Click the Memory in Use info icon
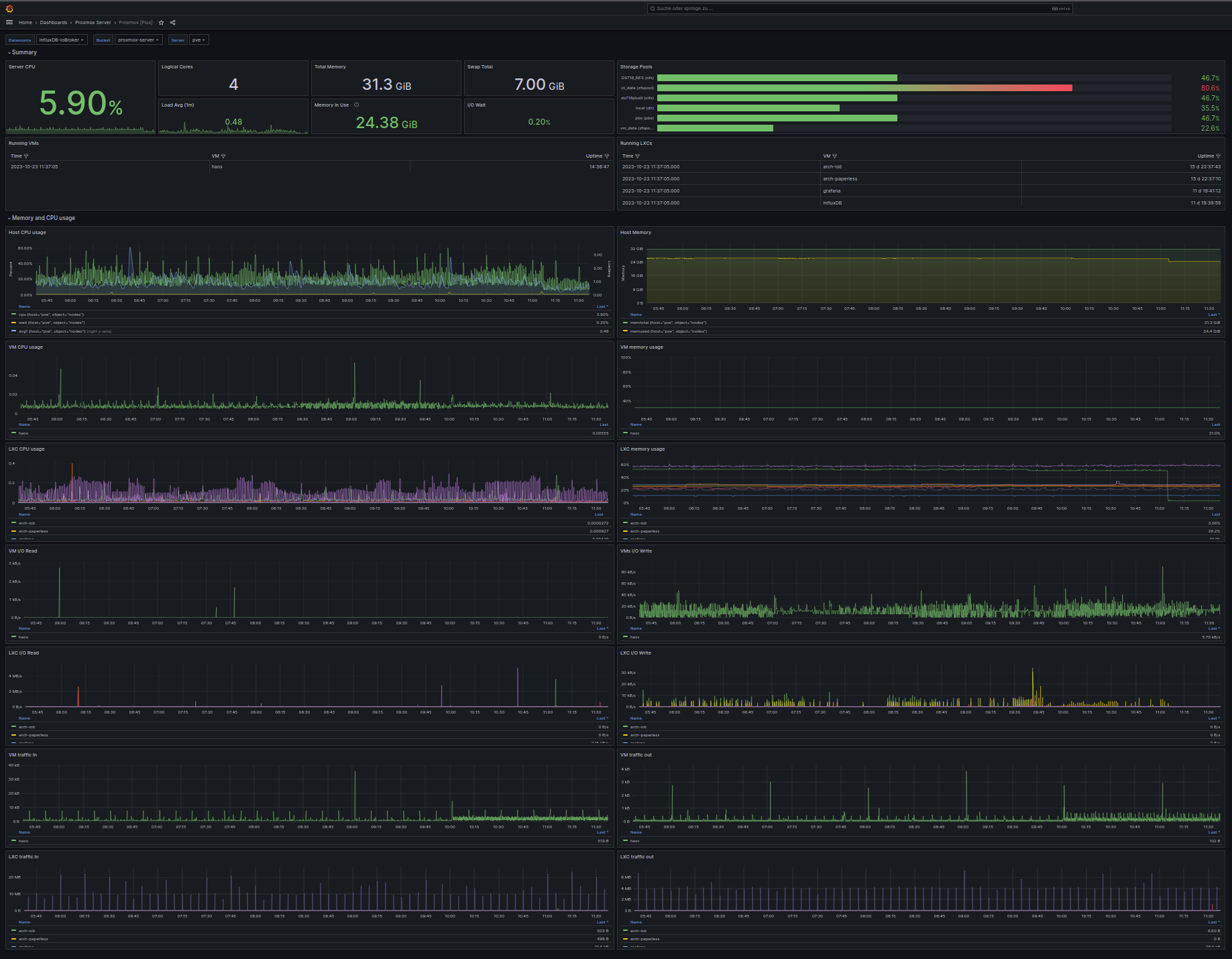Image resolution: width=1232 pixels, height=959 pixels. tap(357, 105)
